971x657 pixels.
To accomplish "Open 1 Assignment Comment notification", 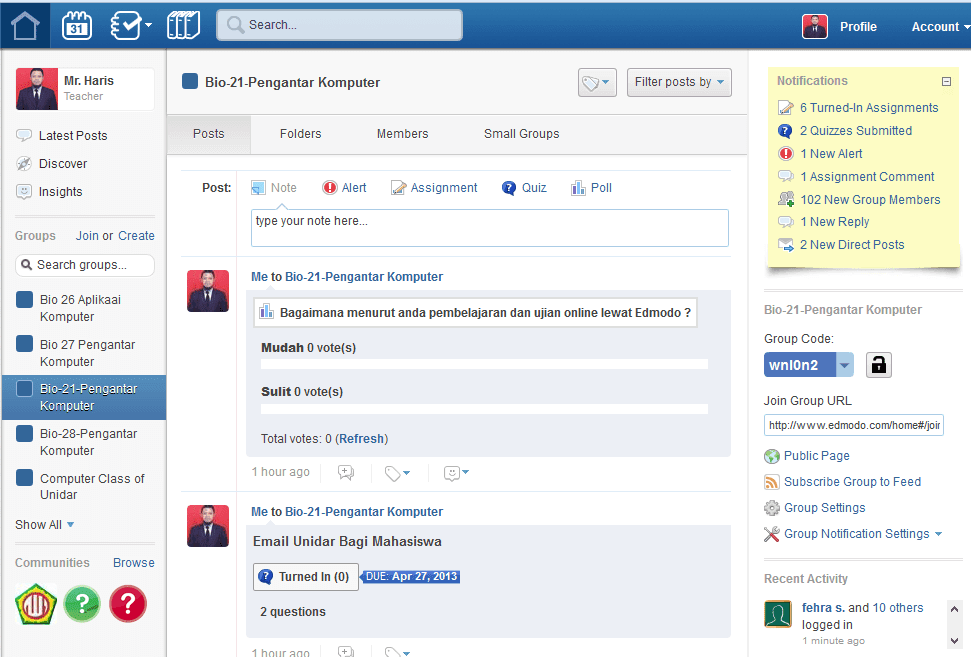I will point(866,176).
